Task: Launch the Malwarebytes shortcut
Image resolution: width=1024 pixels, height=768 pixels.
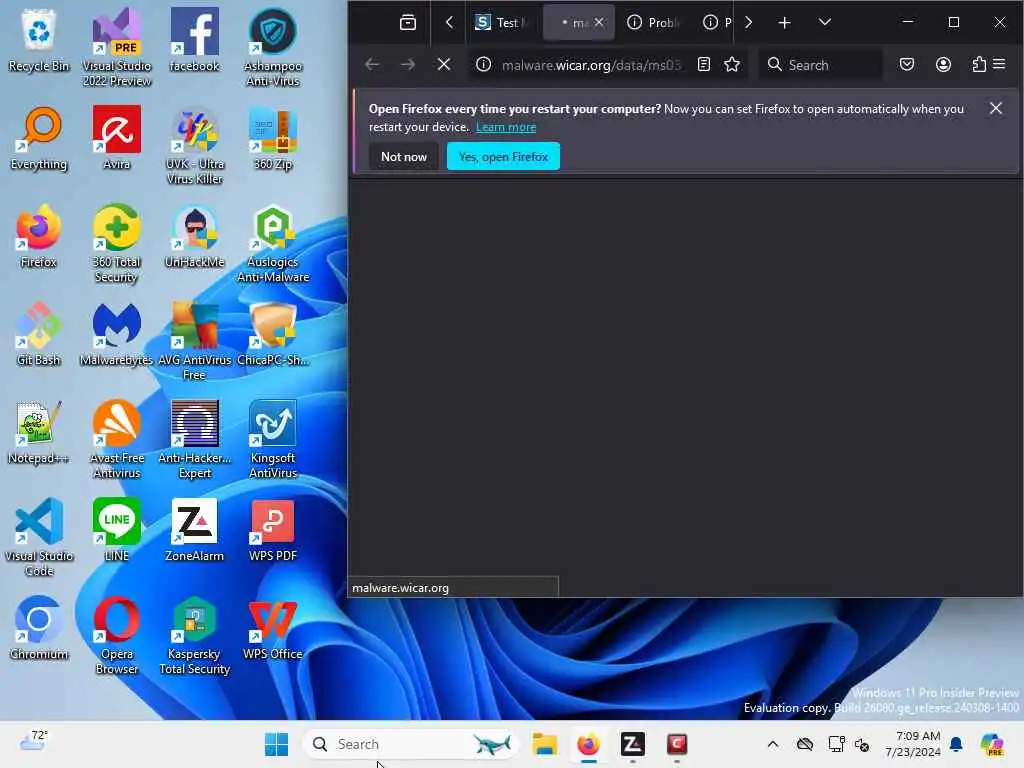Action: point(116,335)
